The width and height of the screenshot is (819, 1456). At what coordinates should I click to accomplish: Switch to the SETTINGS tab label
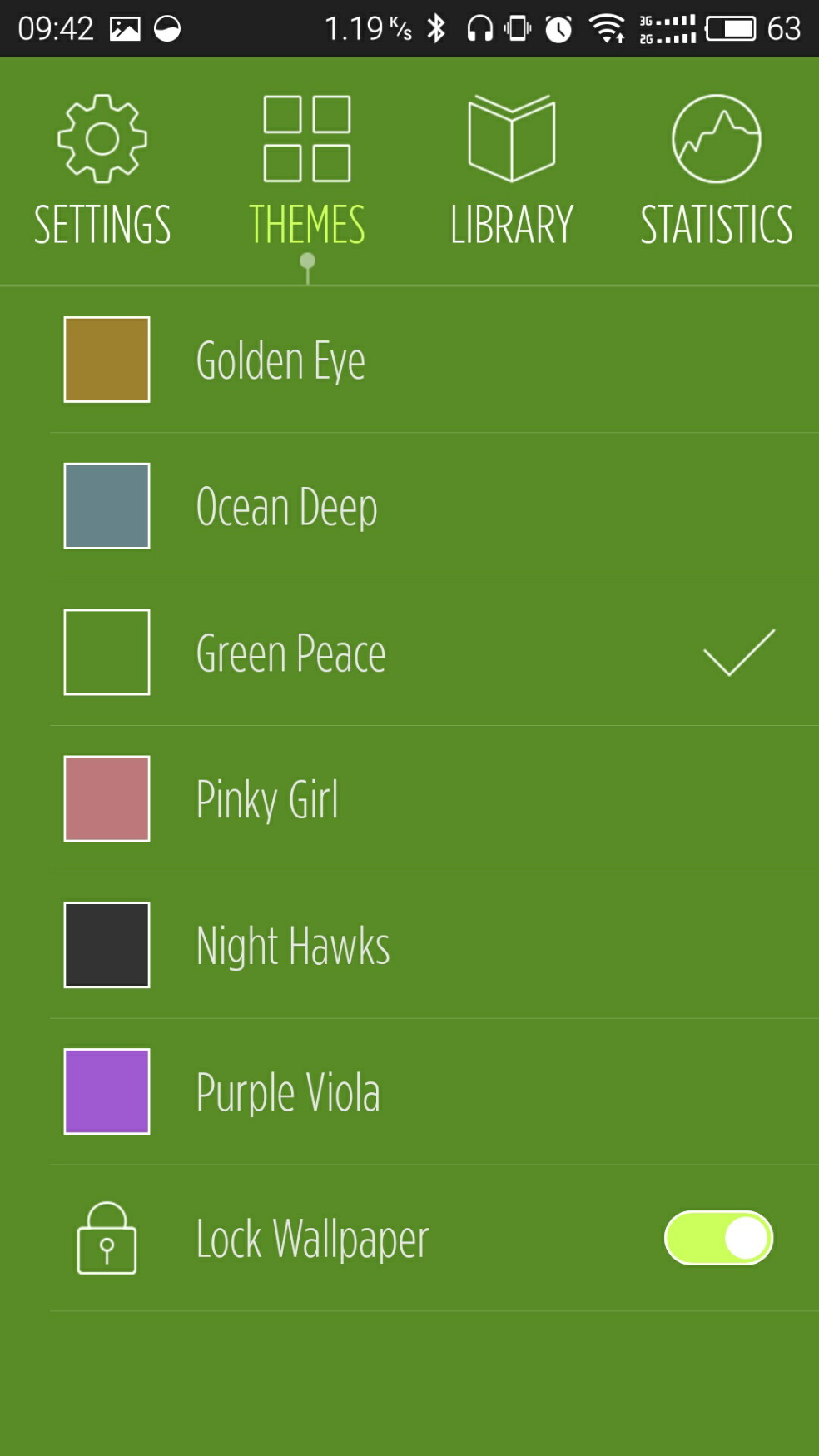click(102, 225)
